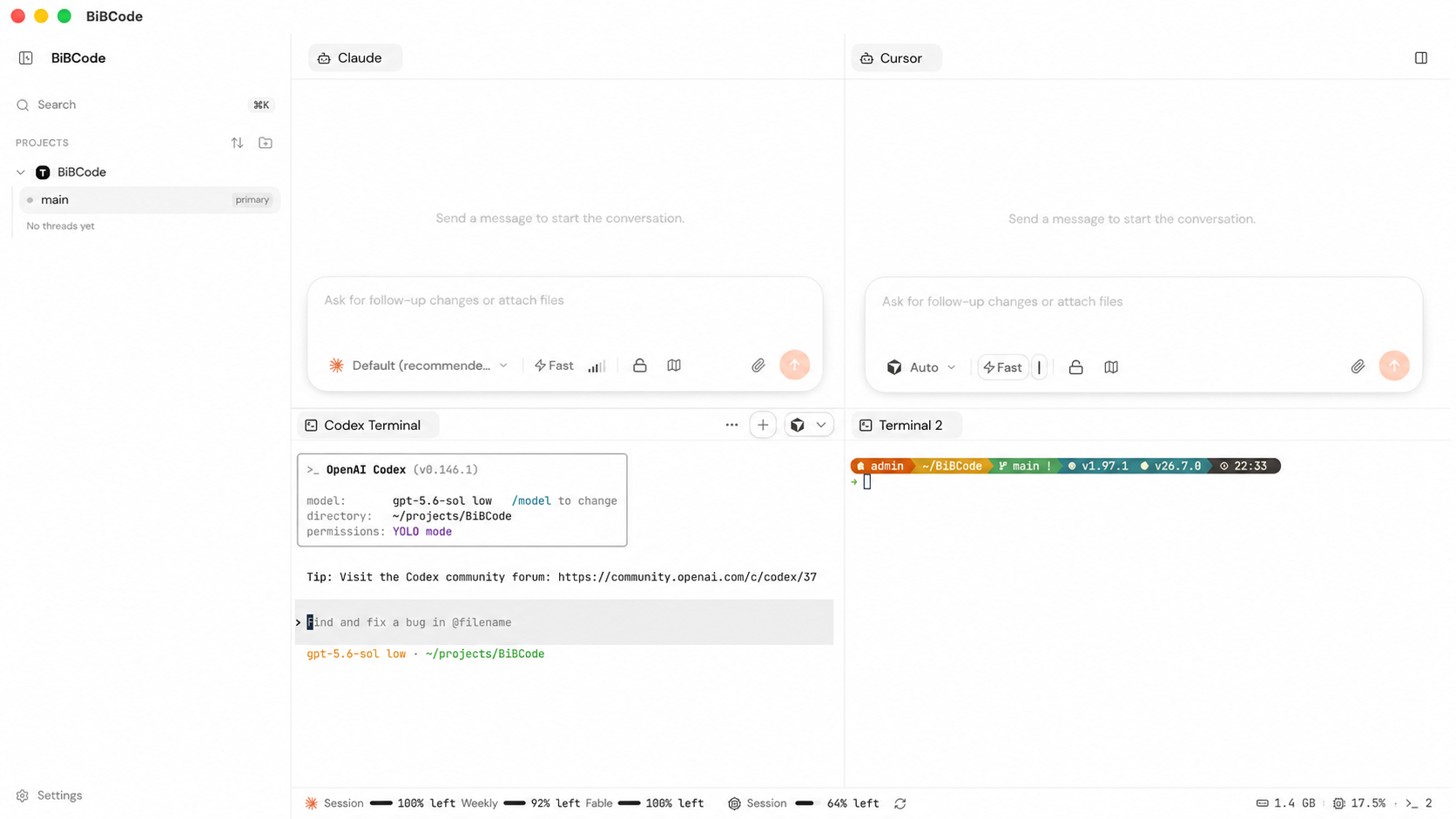Add a new project folder icon
Viewport: 1456px width, 819px height.
pyautogui.click(x=266, y=143)
